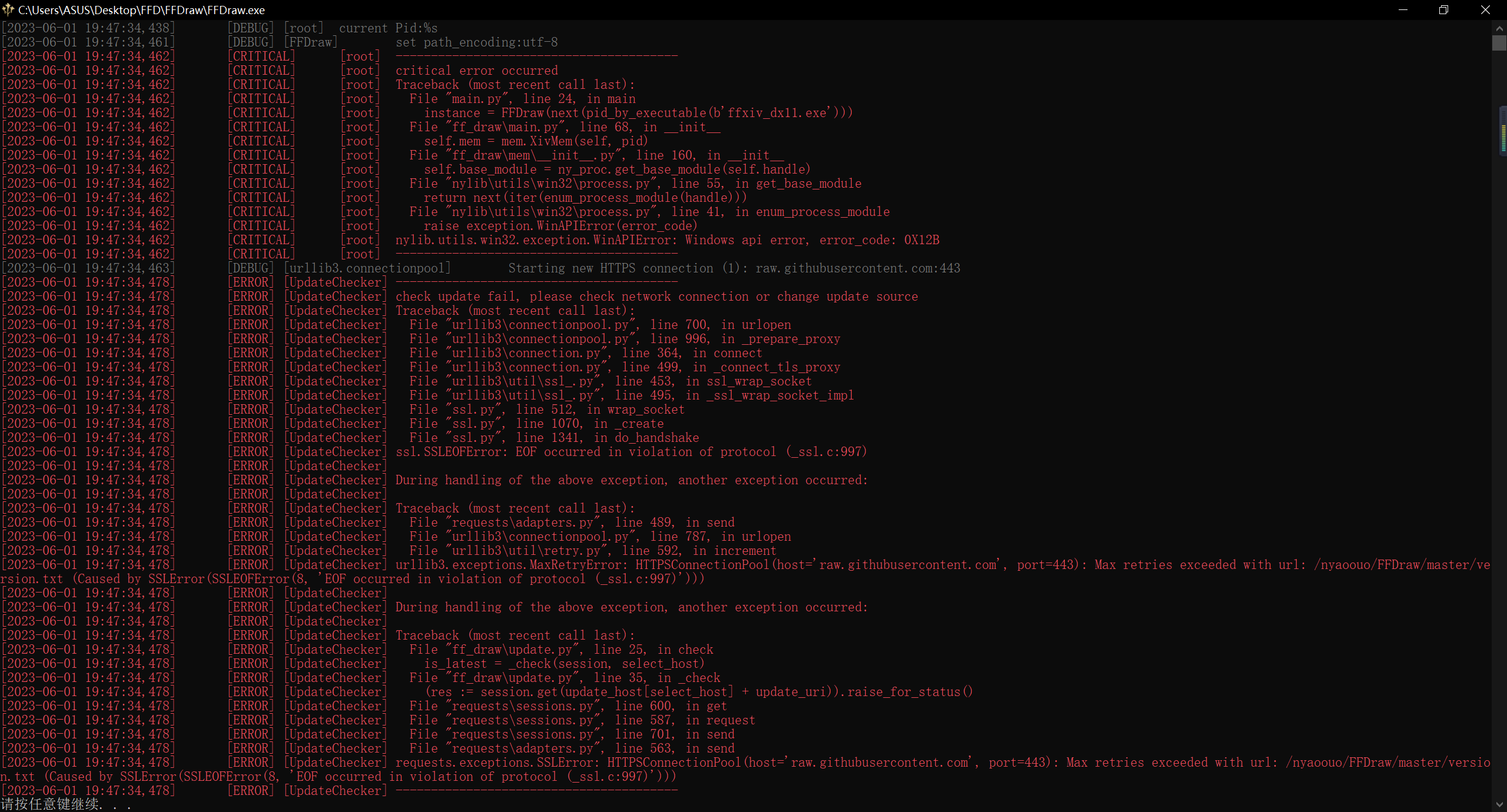This screenshot has width=1507, height=812.
Task: Select the WinAPIError 0X12B error line
Action: tap(665, 239)
